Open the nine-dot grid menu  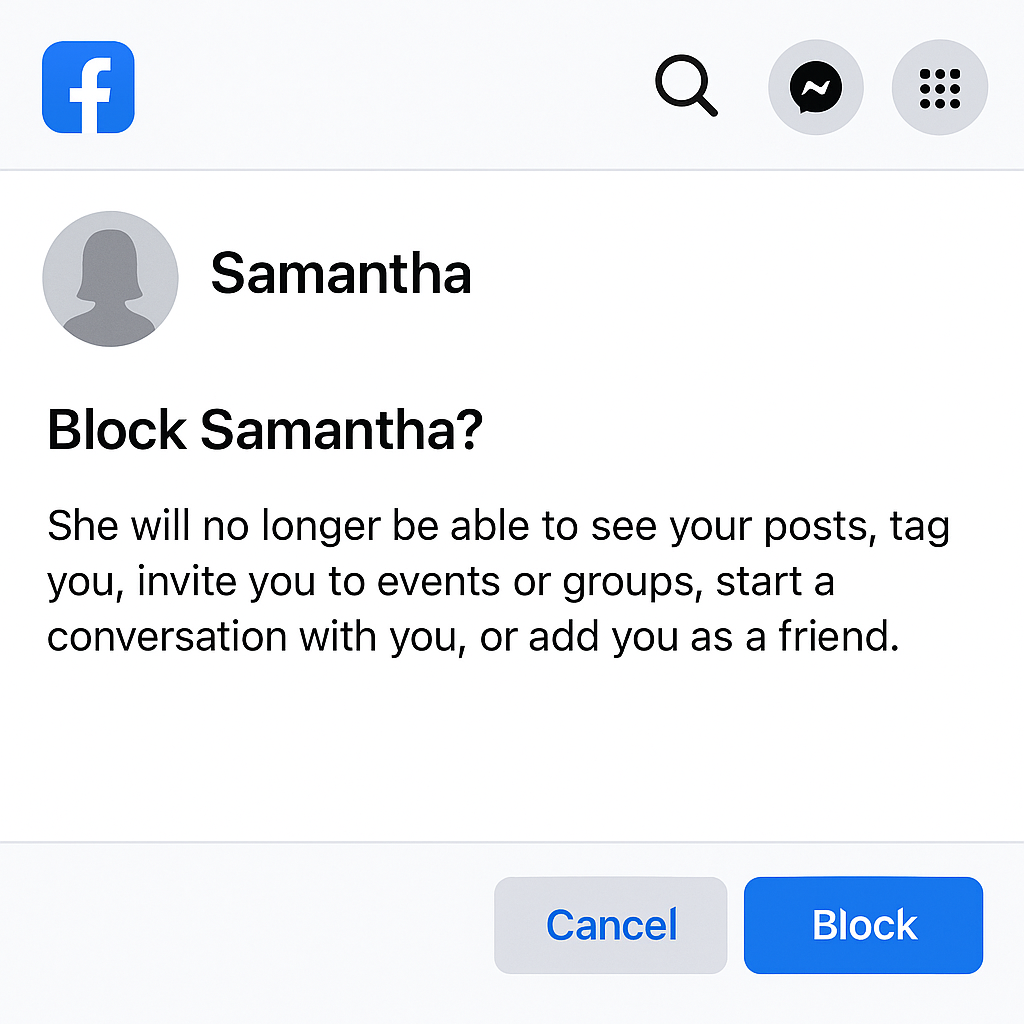point(939,87)
